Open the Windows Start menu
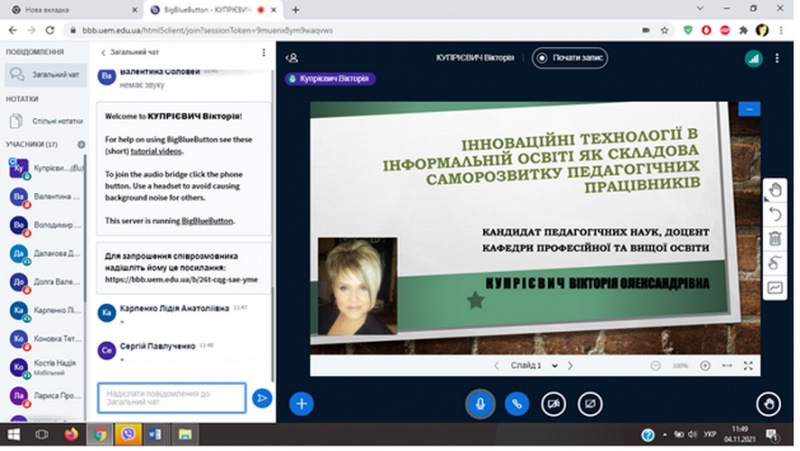 coord(14,435)
